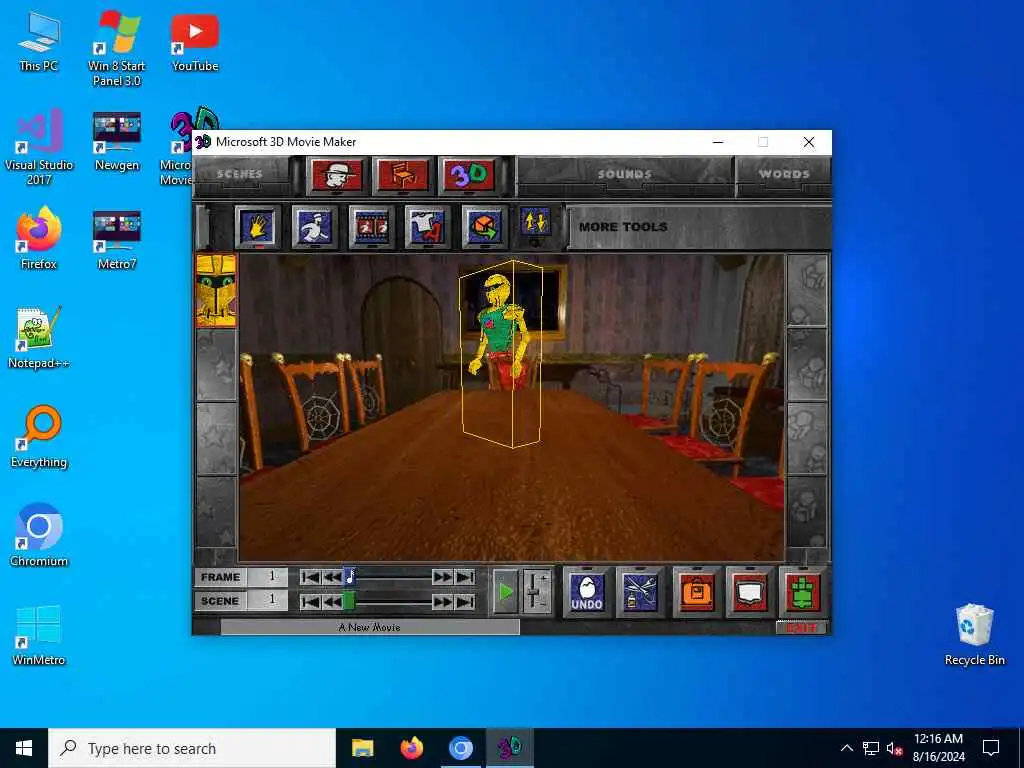This screenshot has height=768, width=1024.
Task: Open the 3D Words browser icon
Action: pos(469,175)
